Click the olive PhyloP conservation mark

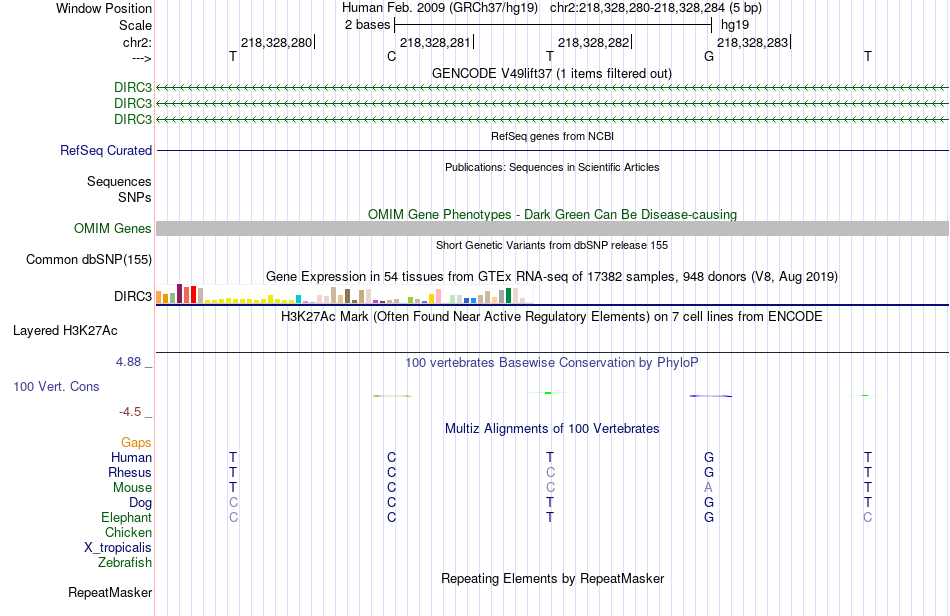coord(392,396)
